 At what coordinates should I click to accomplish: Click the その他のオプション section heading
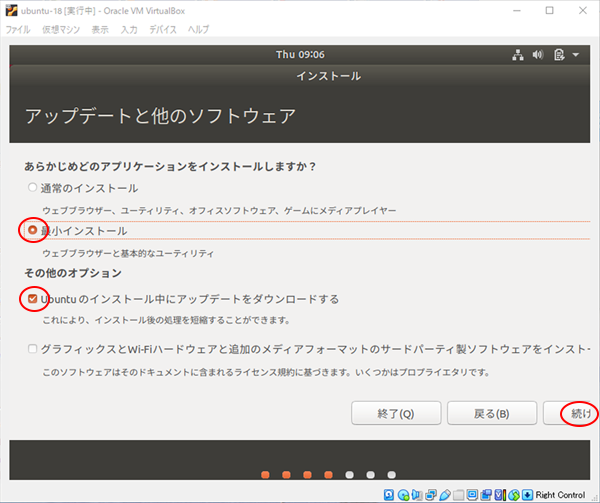pyautogui.click(x=73, y=273)
